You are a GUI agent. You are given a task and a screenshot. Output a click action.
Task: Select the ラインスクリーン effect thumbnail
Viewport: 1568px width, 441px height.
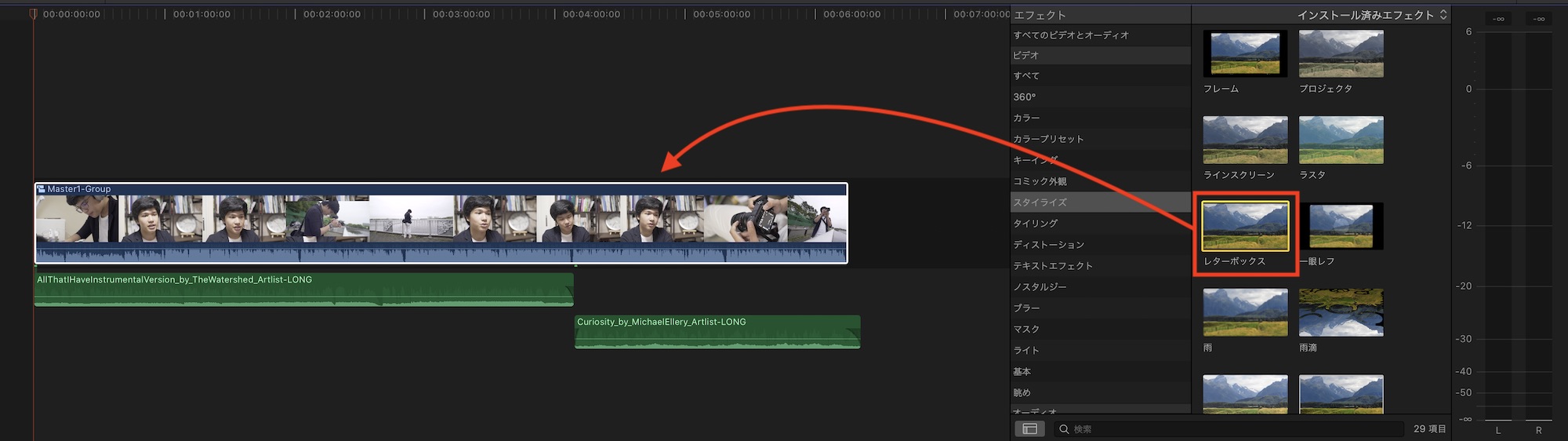tap(1245, 140)
